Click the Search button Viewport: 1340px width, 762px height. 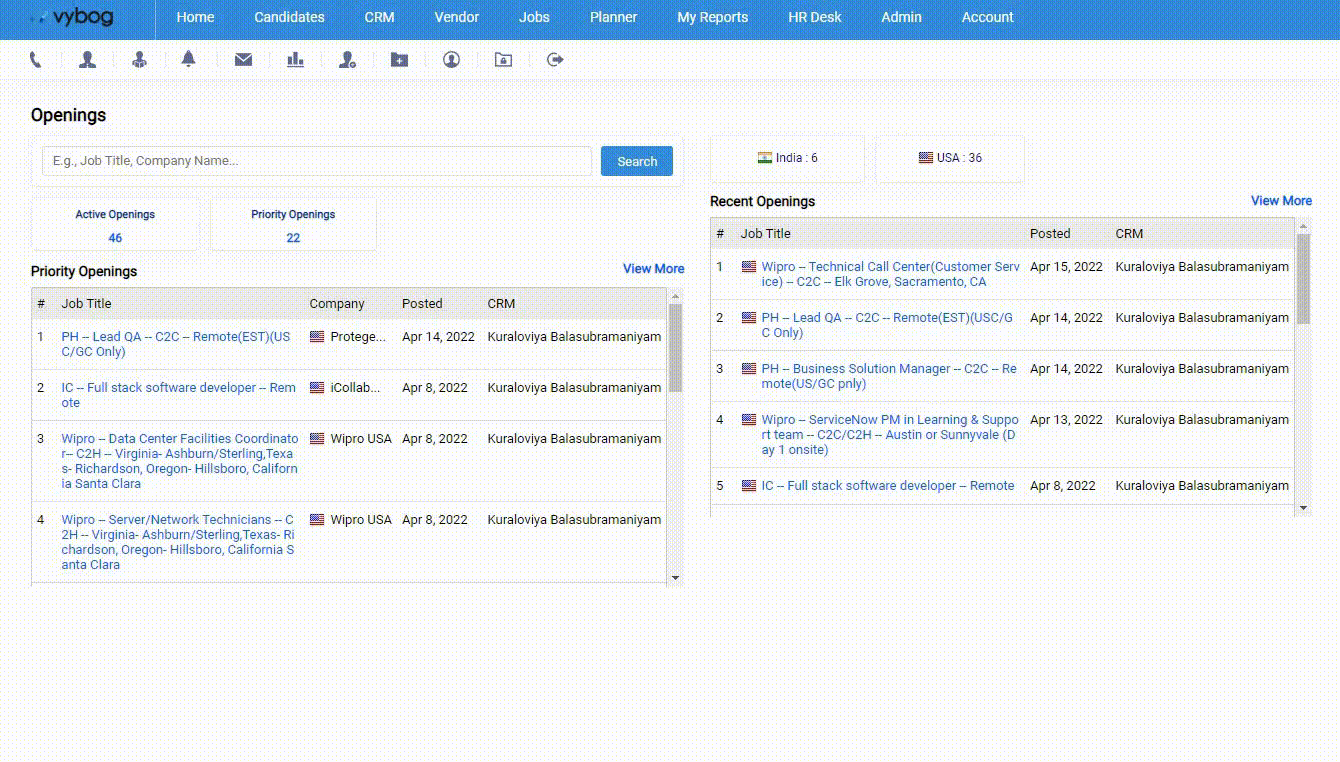637,161
